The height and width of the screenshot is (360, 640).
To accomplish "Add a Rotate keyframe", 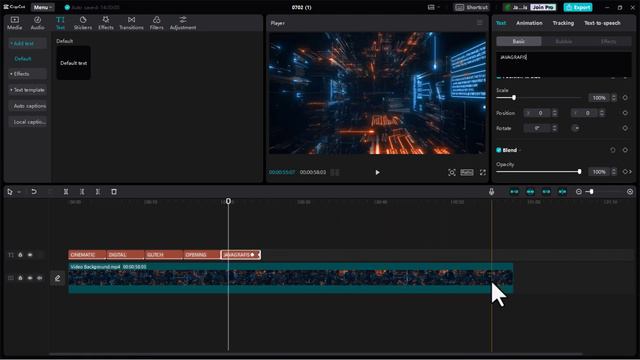I will pyautogui.click(x=625, y=128).
